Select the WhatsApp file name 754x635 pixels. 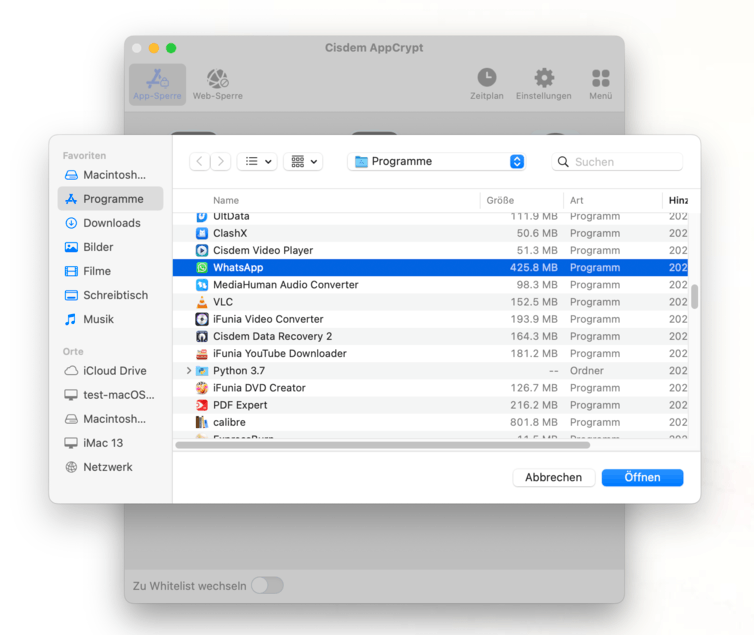[x=238, y=268]
